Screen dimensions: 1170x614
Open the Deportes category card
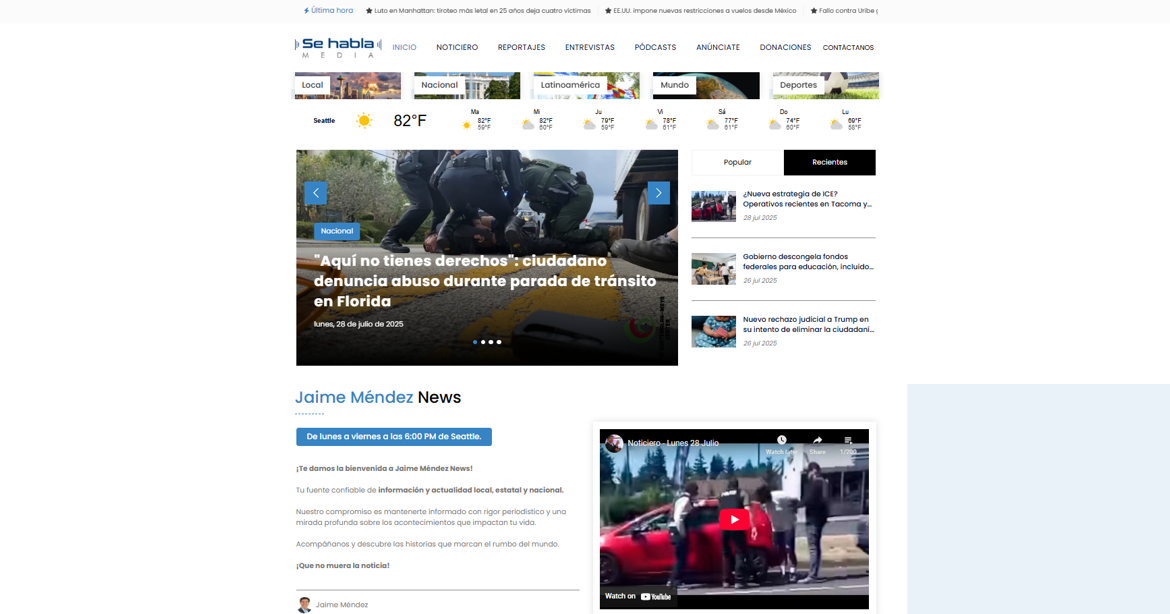(x=798, y=85)
